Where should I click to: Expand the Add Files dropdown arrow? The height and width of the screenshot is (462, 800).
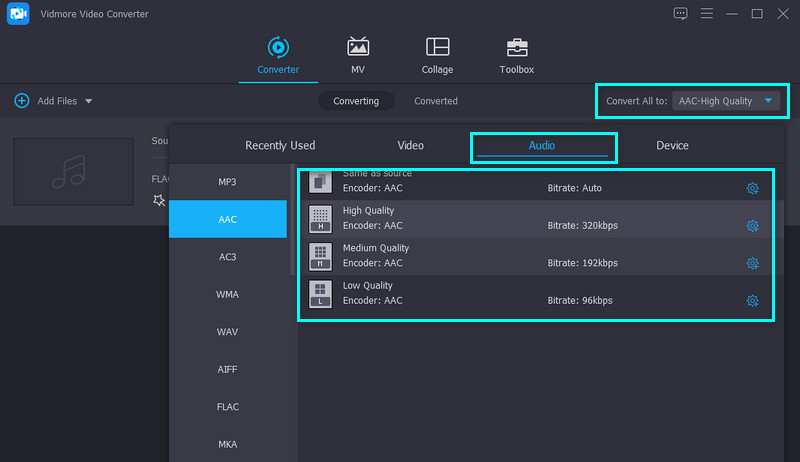89,101
